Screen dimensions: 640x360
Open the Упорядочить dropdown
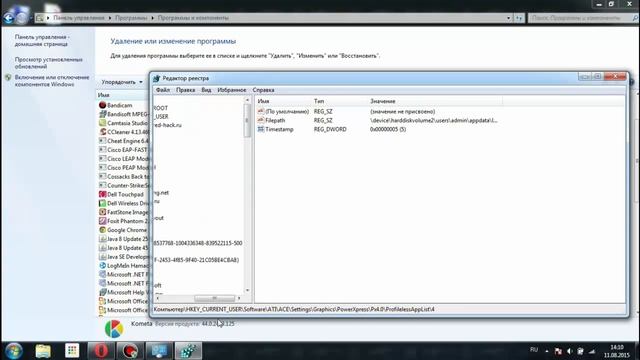pos(122,82)
